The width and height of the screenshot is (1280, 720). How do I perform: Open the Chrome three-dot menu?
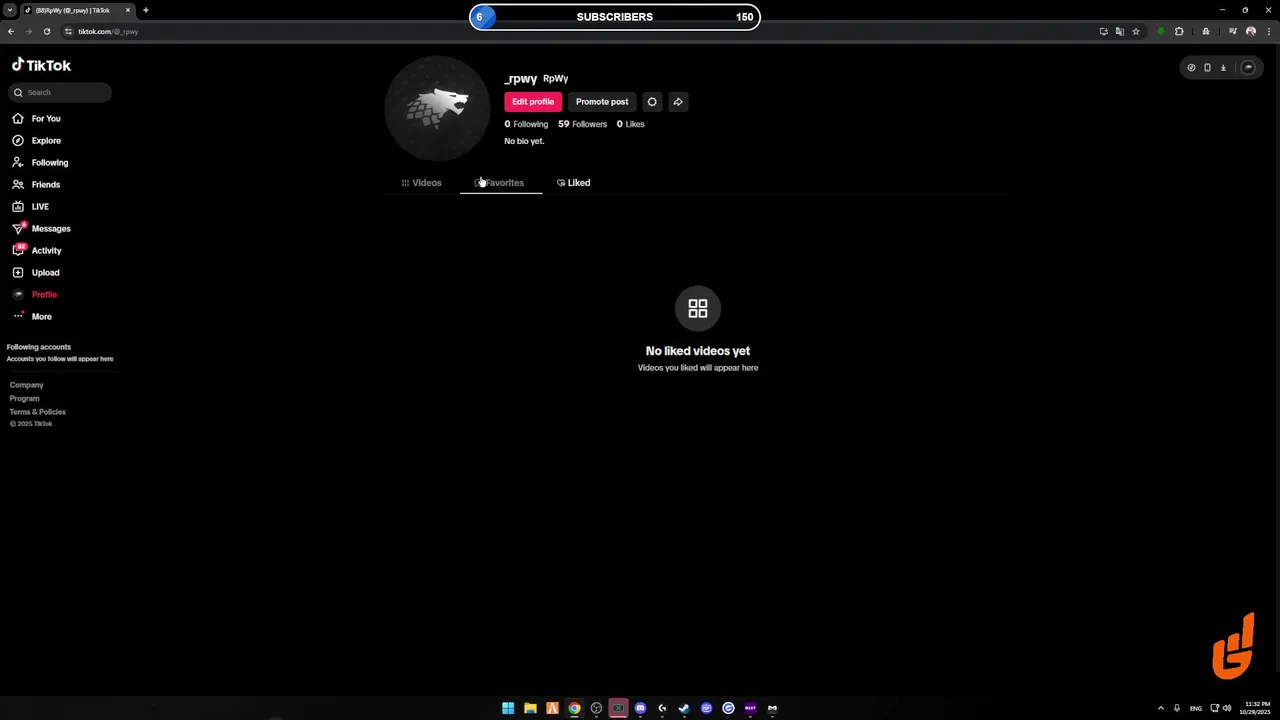point(1268,31)
